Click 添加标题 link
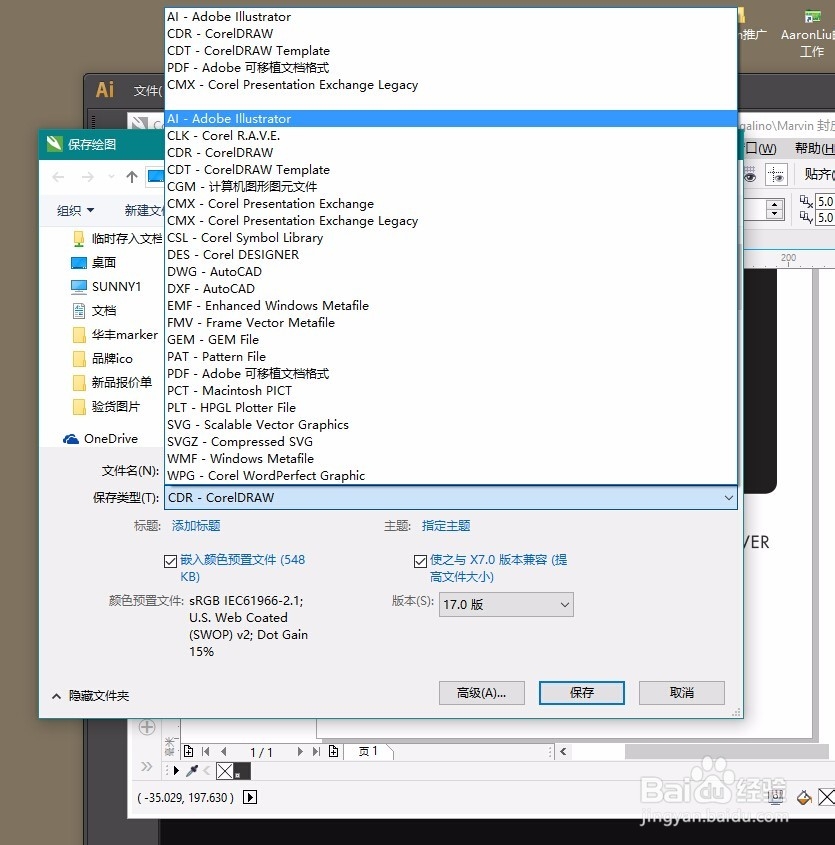The height and width of the screenshot is (845, 835). click(x=196, y=525)
